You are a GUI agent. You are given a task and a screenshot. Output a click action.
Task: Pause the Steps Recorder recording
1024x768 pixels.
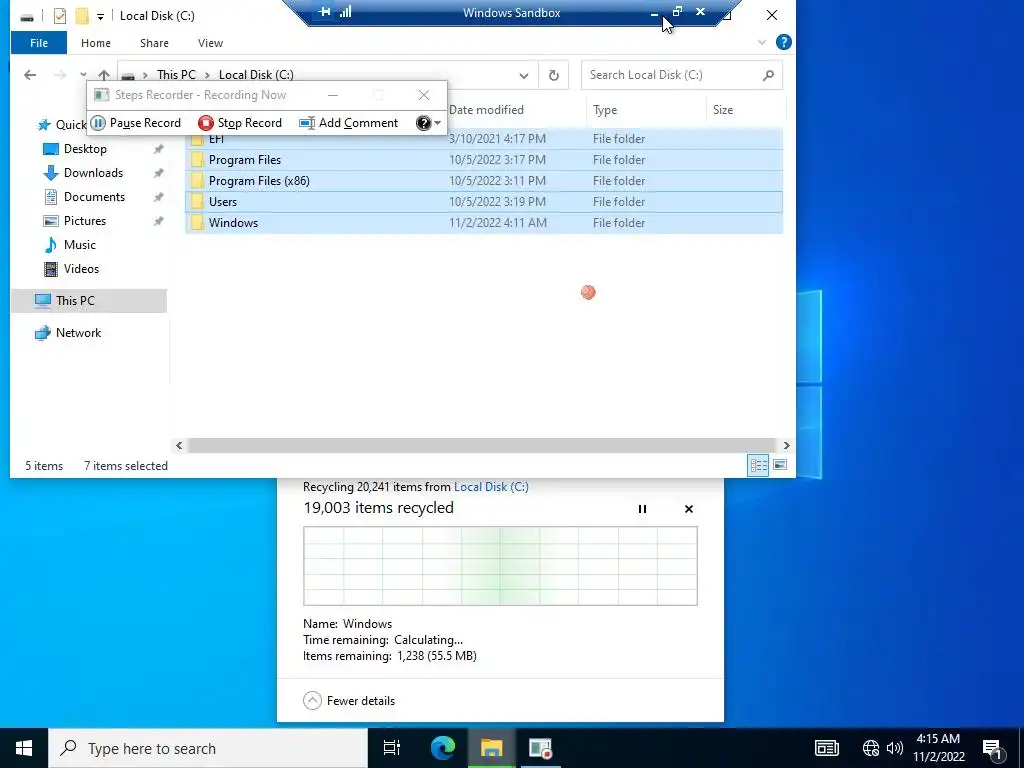[x=136, y=123]
